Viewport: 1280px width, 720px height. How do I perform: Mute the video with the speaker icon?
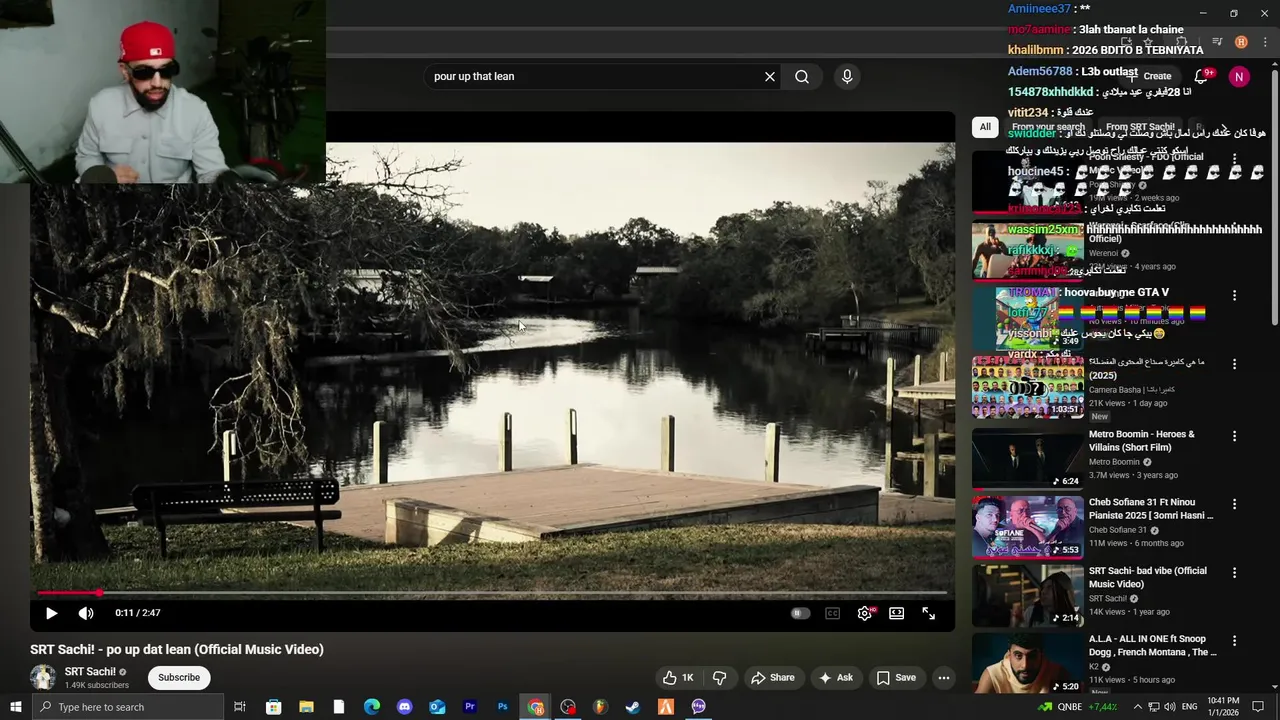tap(86, 613)
